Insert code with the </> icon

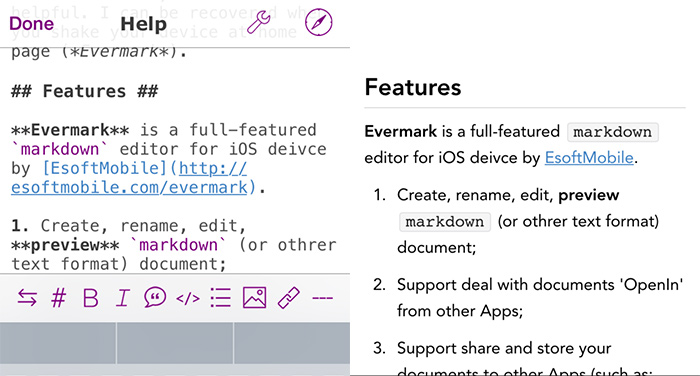coord(188,298)
